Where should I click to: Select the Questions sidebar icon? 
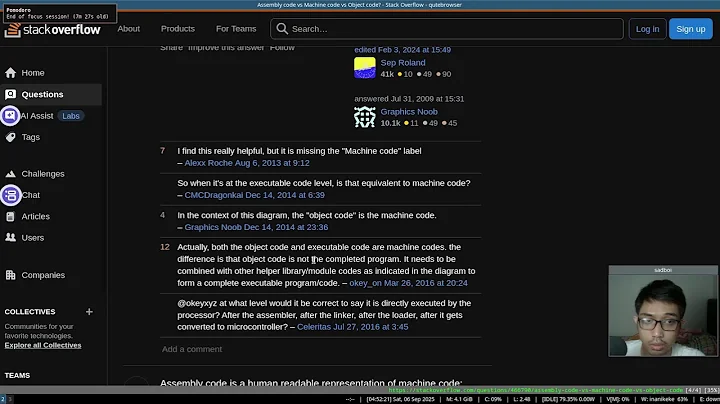tap(10, 94)
